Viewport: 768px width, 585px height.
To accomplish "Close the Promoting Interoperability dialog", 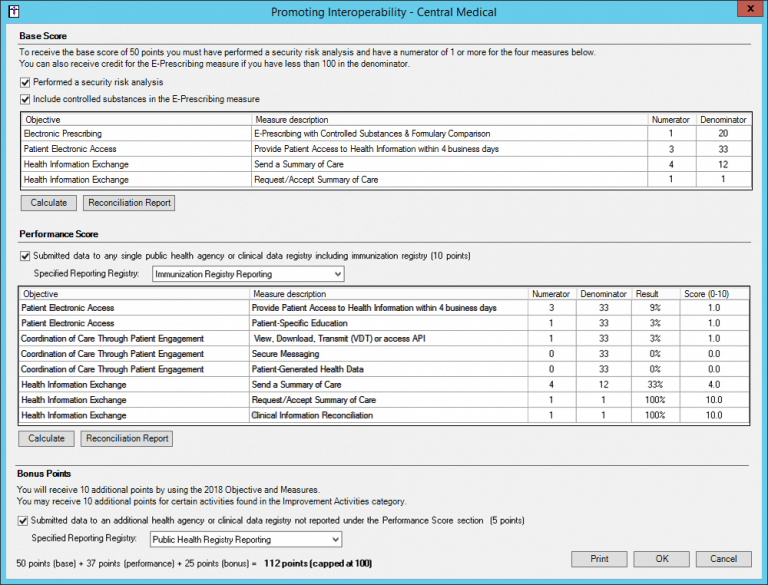I will (x=745, y=10).
